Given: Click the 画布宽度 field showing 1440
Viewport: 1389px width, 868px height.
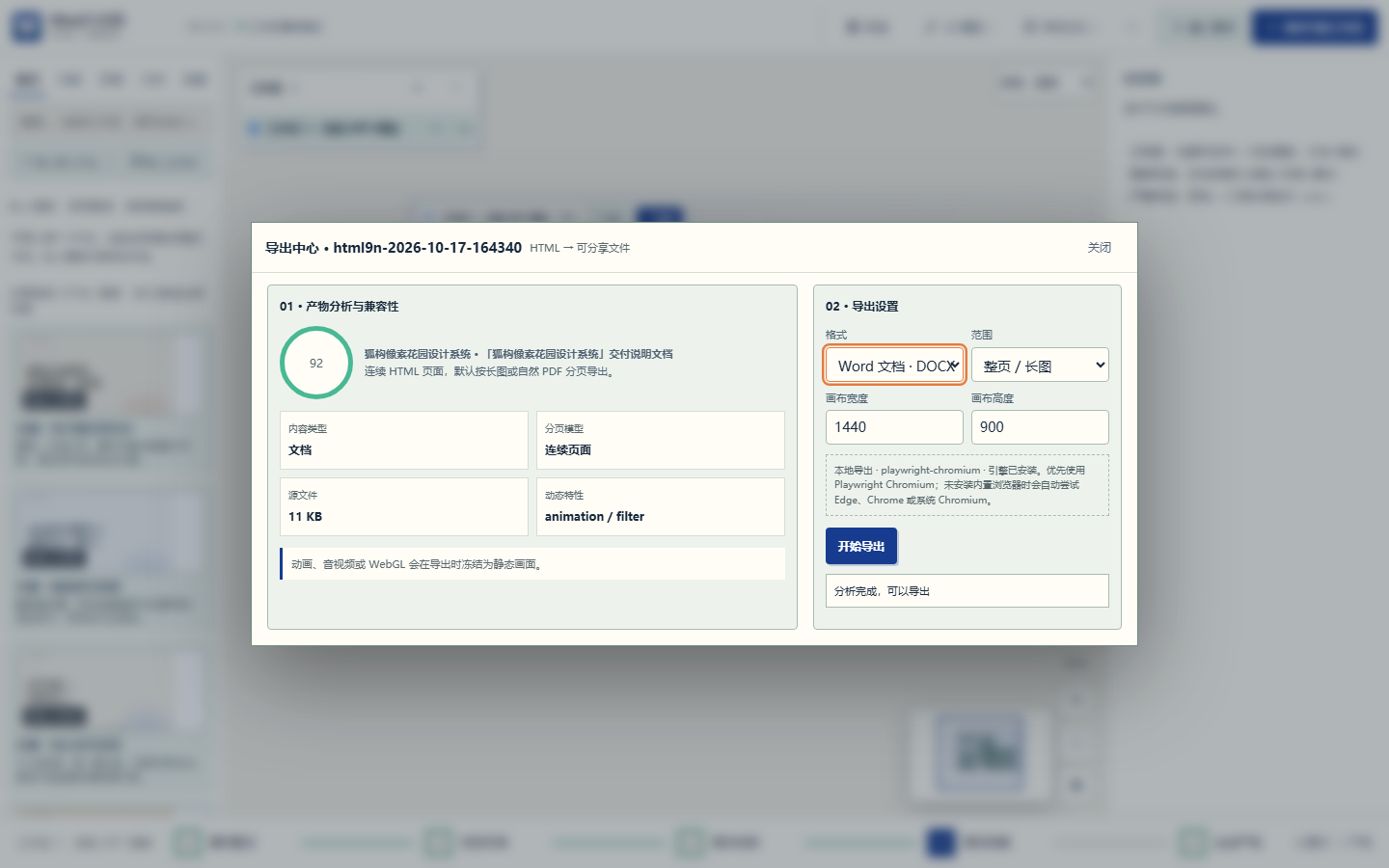Looking at the screenshot, I should [x=894, y=427].
